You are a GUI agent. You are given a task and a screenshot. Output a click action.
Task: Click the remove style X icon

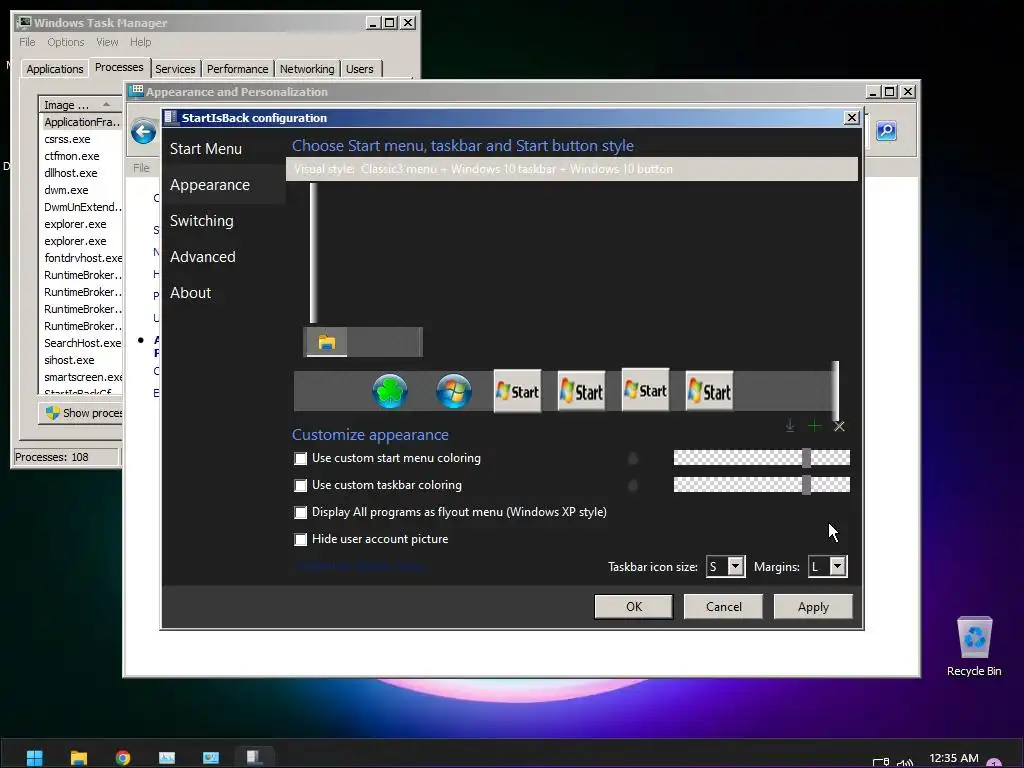[839, 426]
